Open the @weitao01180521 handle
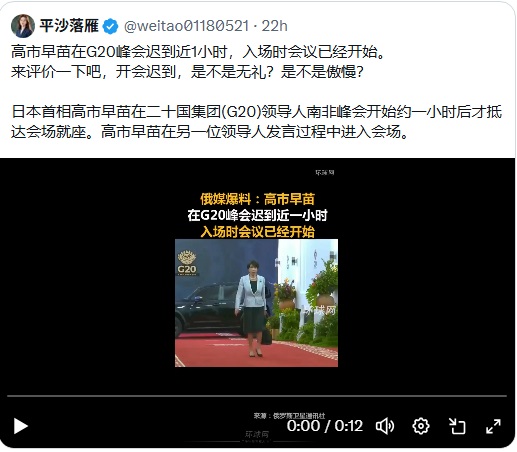 point(186,26)
